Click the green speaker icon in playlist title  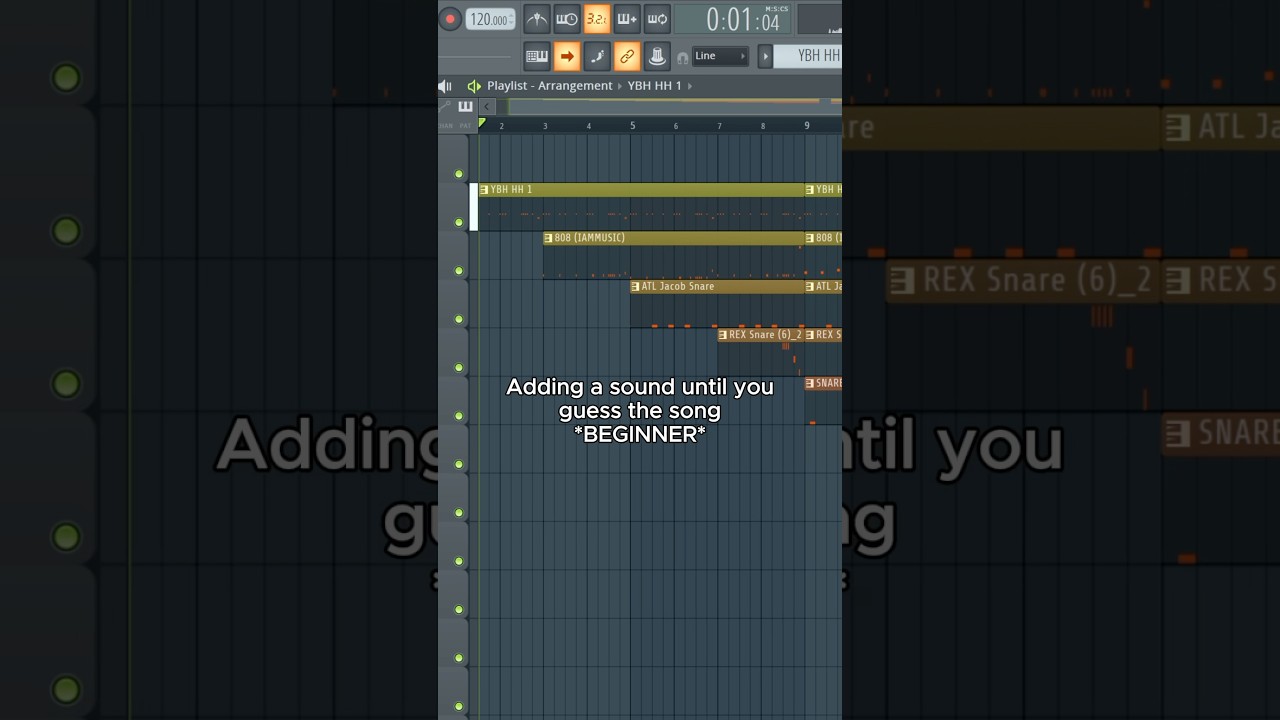474,86
